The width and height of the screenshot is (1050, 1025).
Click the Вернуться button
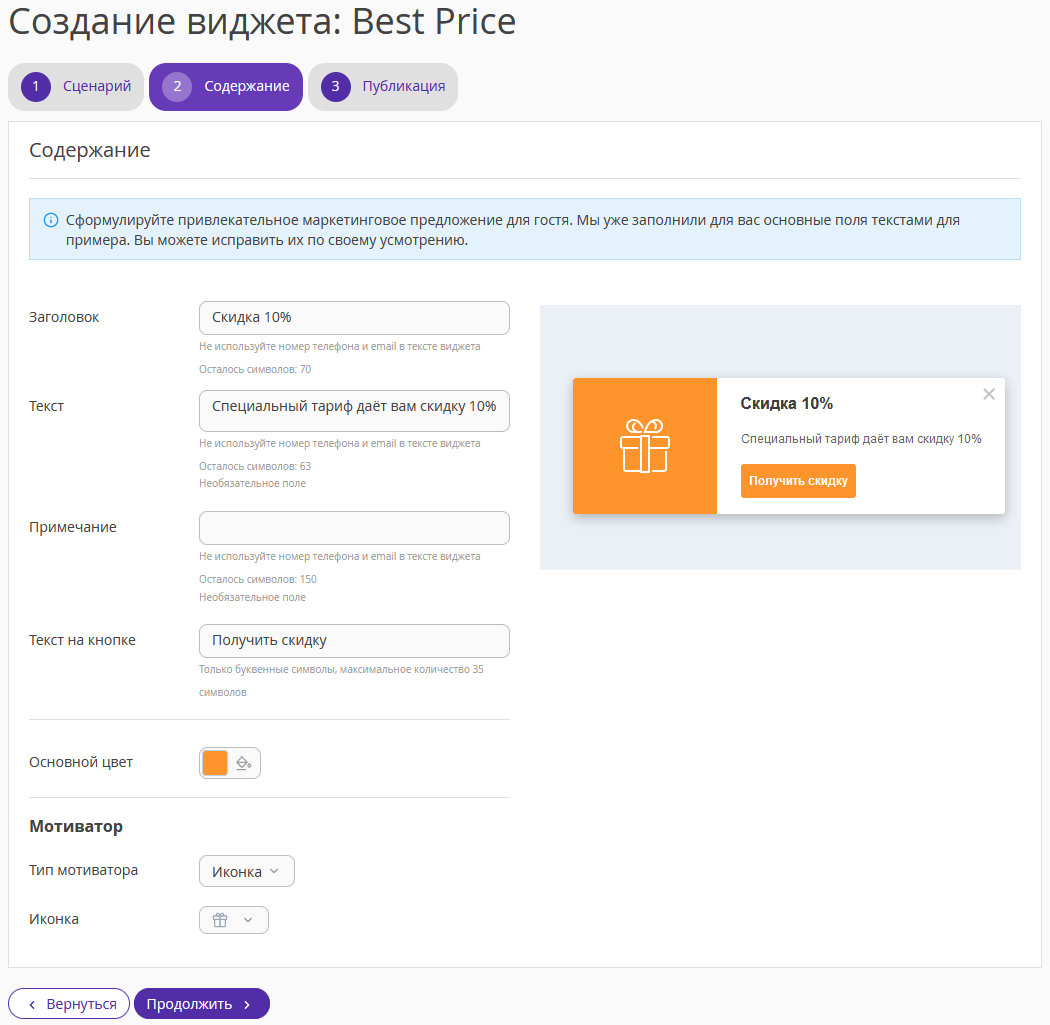[x=69, y=1004]
